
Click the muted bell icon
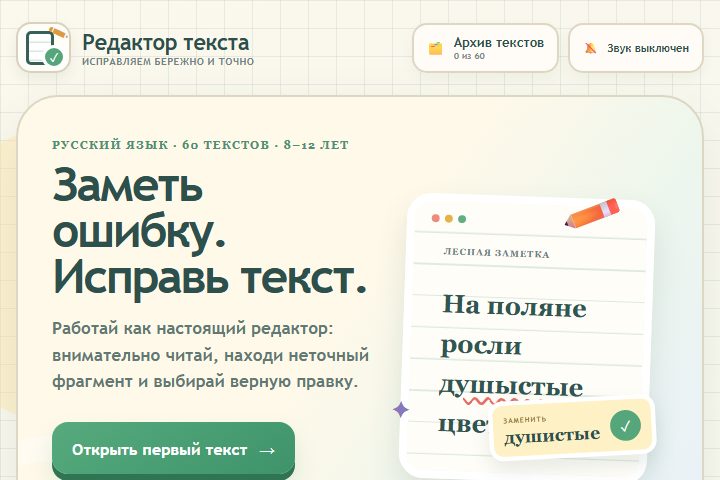tap(591, 48)
